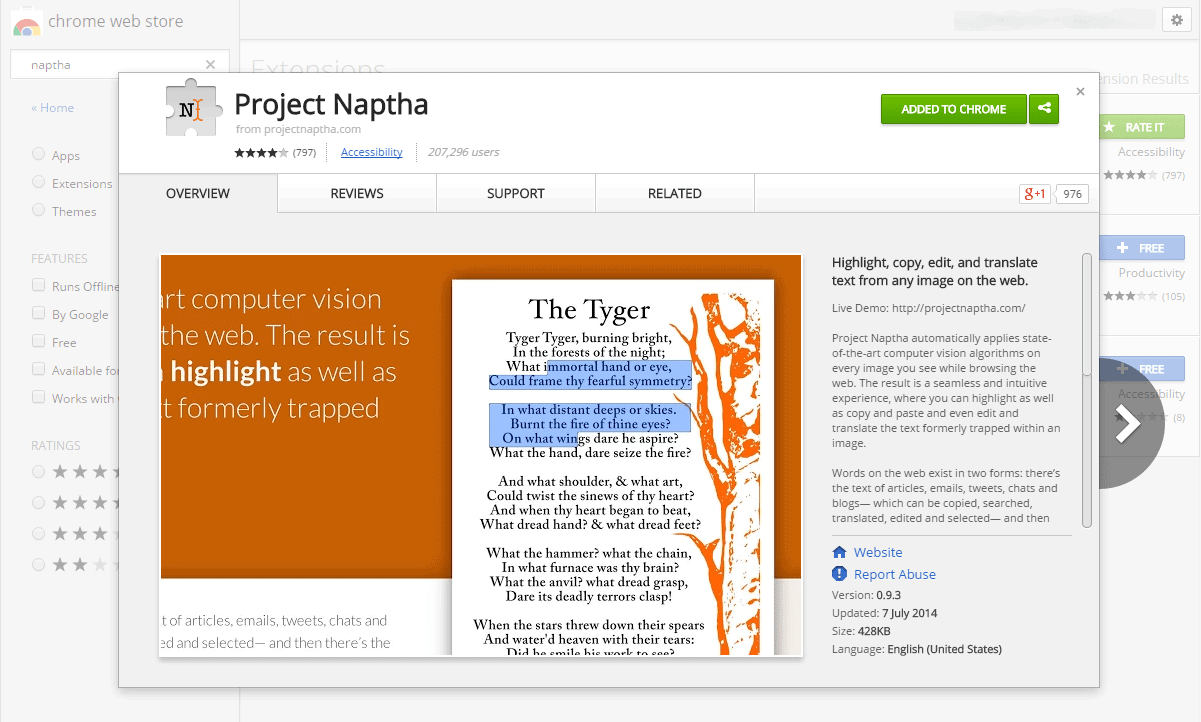Click the Google +1 button
The height and width of the screenshot is (722, 1201).
[x=1034, y=194]
